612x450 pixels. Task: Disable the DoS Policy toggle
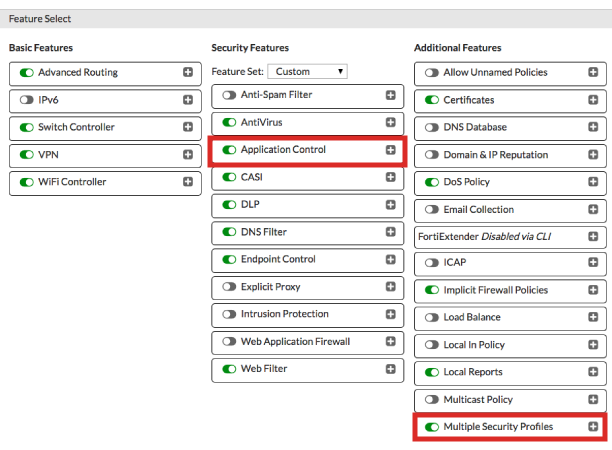(x=432, y=182)
